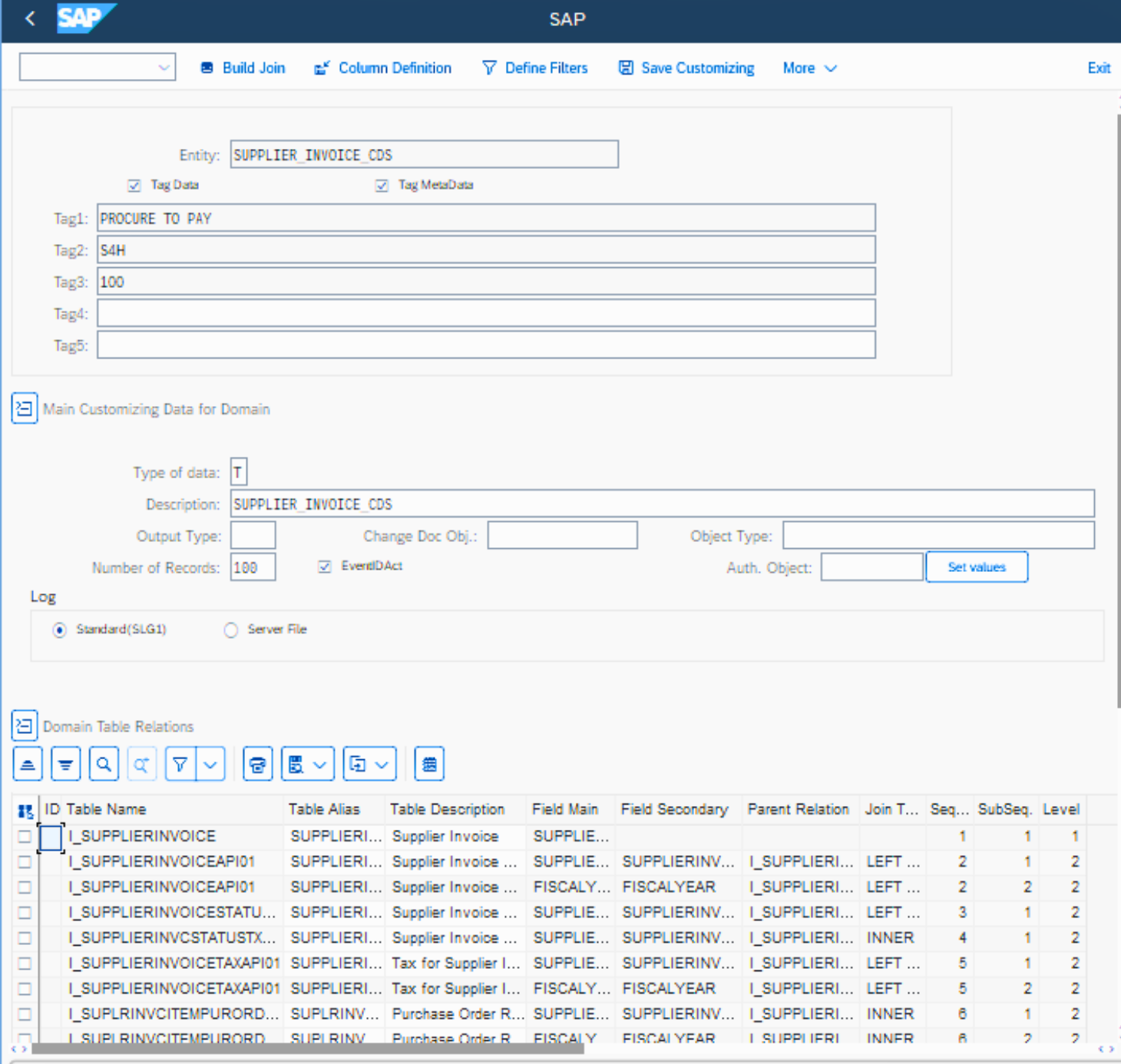Open the More menu
The image size is (1121, 1064).
point(809,68)
